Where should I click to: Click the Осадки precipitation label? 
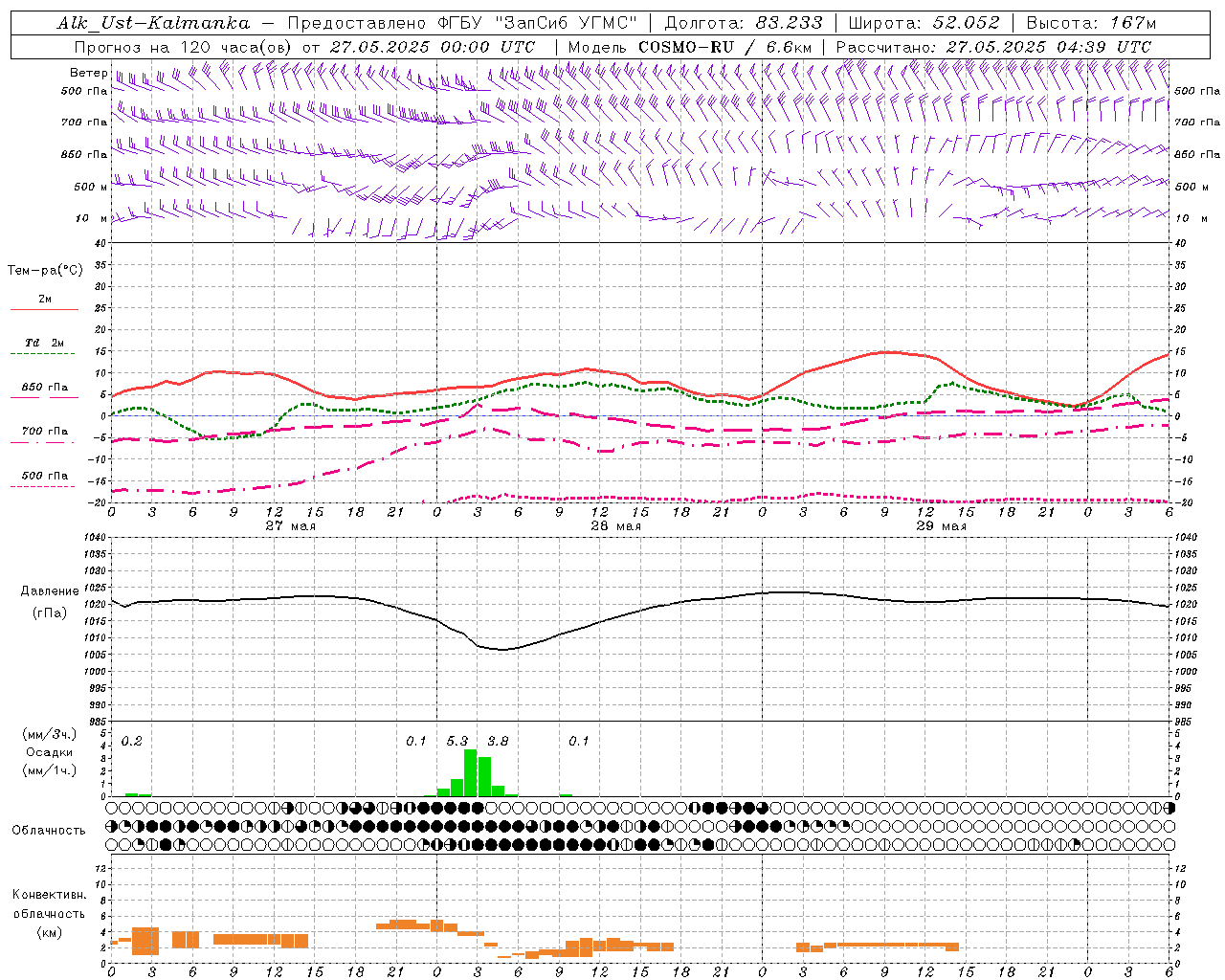(49, 753)
